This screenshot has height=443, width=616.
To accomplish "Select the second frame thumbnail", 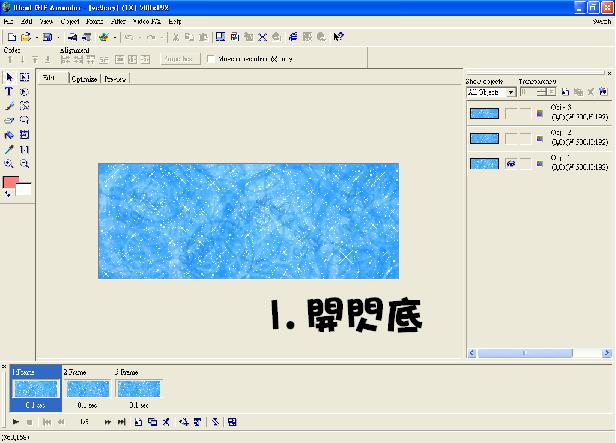I will pyautogui.click(x=87, y=389).
